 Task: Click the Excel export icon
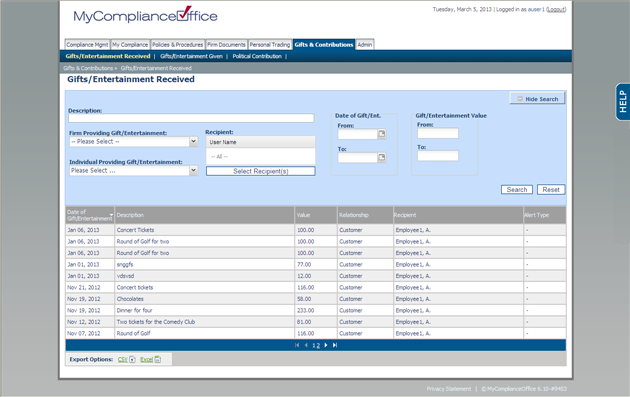pos(158,360)
